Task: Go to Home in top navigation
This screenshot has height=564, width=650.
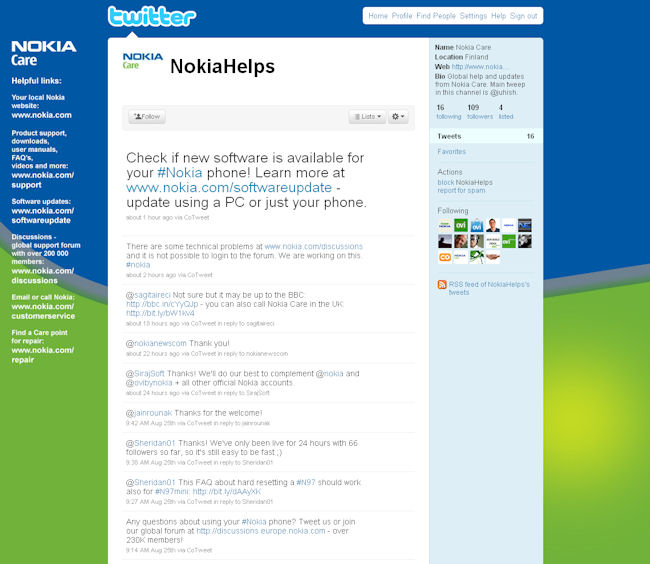Action: coord(378,16)
